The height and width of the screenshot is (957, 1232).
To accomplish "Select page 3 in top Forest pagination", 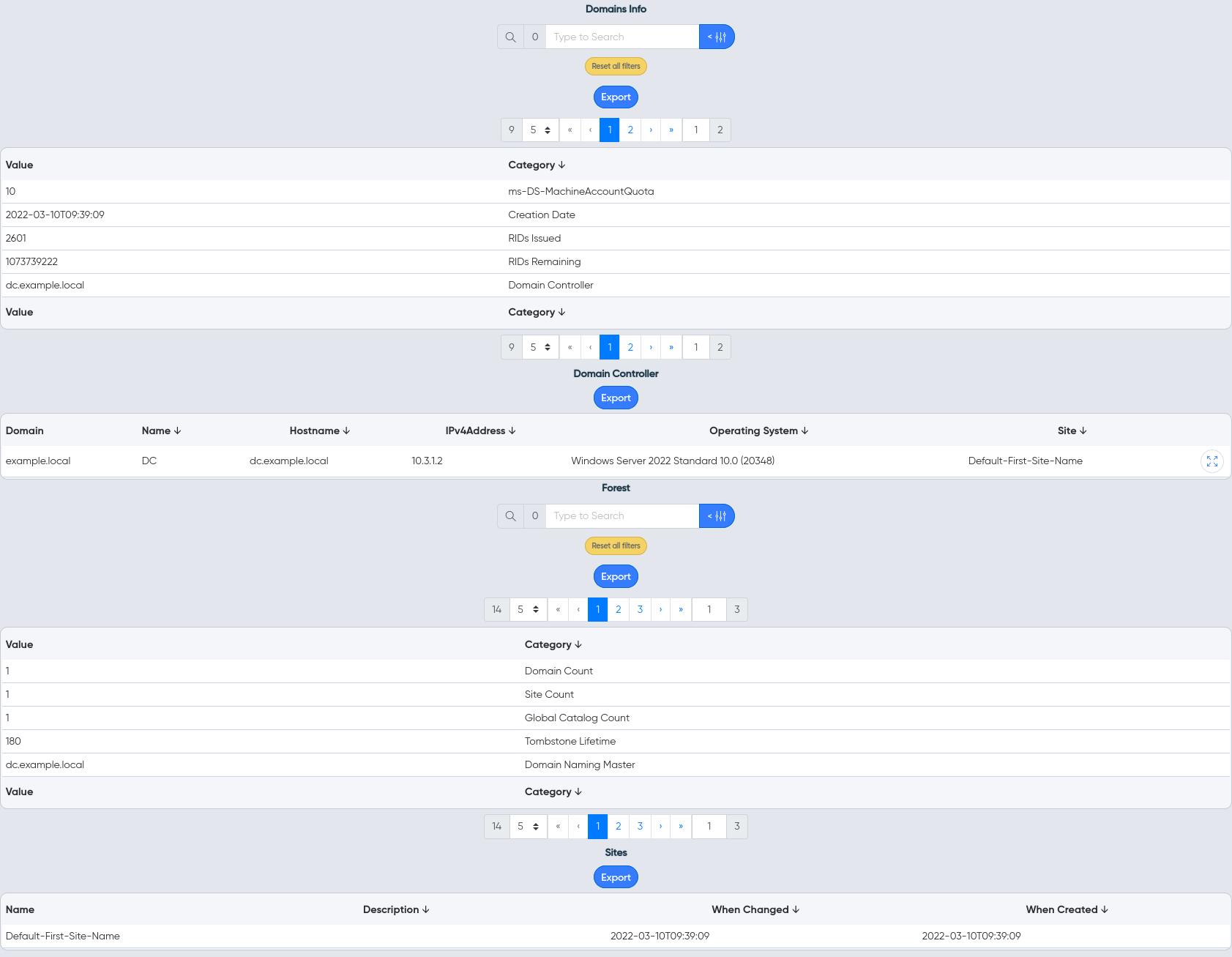I will click(x=640, y=609).
